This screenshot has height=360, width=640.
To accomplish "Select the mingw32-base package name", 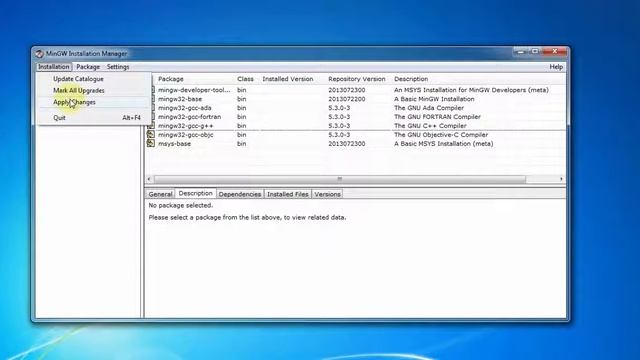I will pos(180,99).
